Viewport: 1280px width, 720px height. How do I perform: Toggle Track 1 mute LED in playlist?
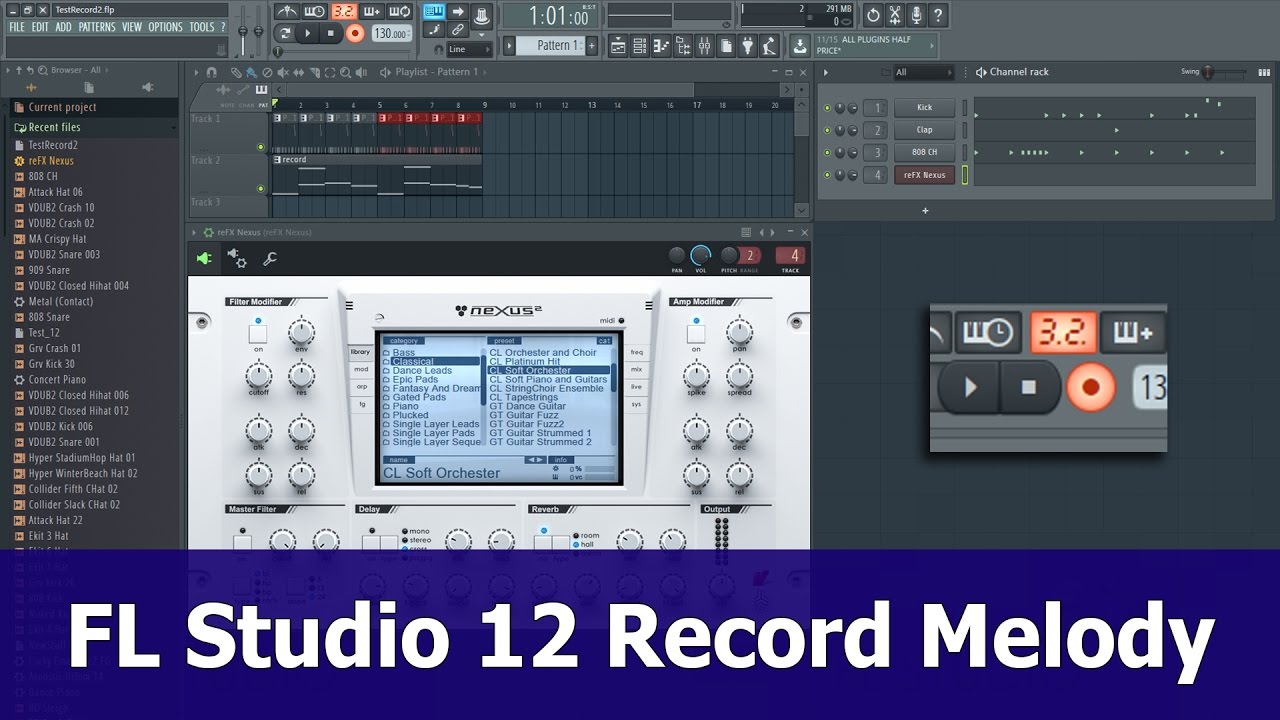pyautogui.click(x=261, y=147)
